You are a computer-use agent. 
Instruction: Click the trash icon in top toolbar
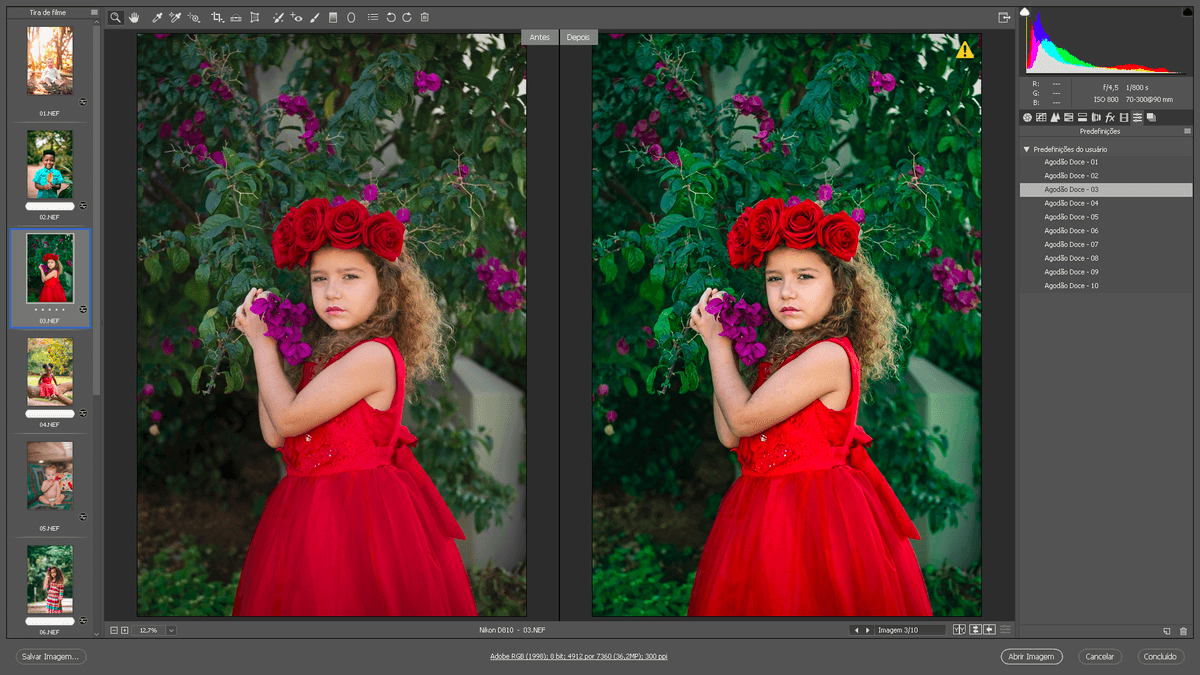point(424,18)
